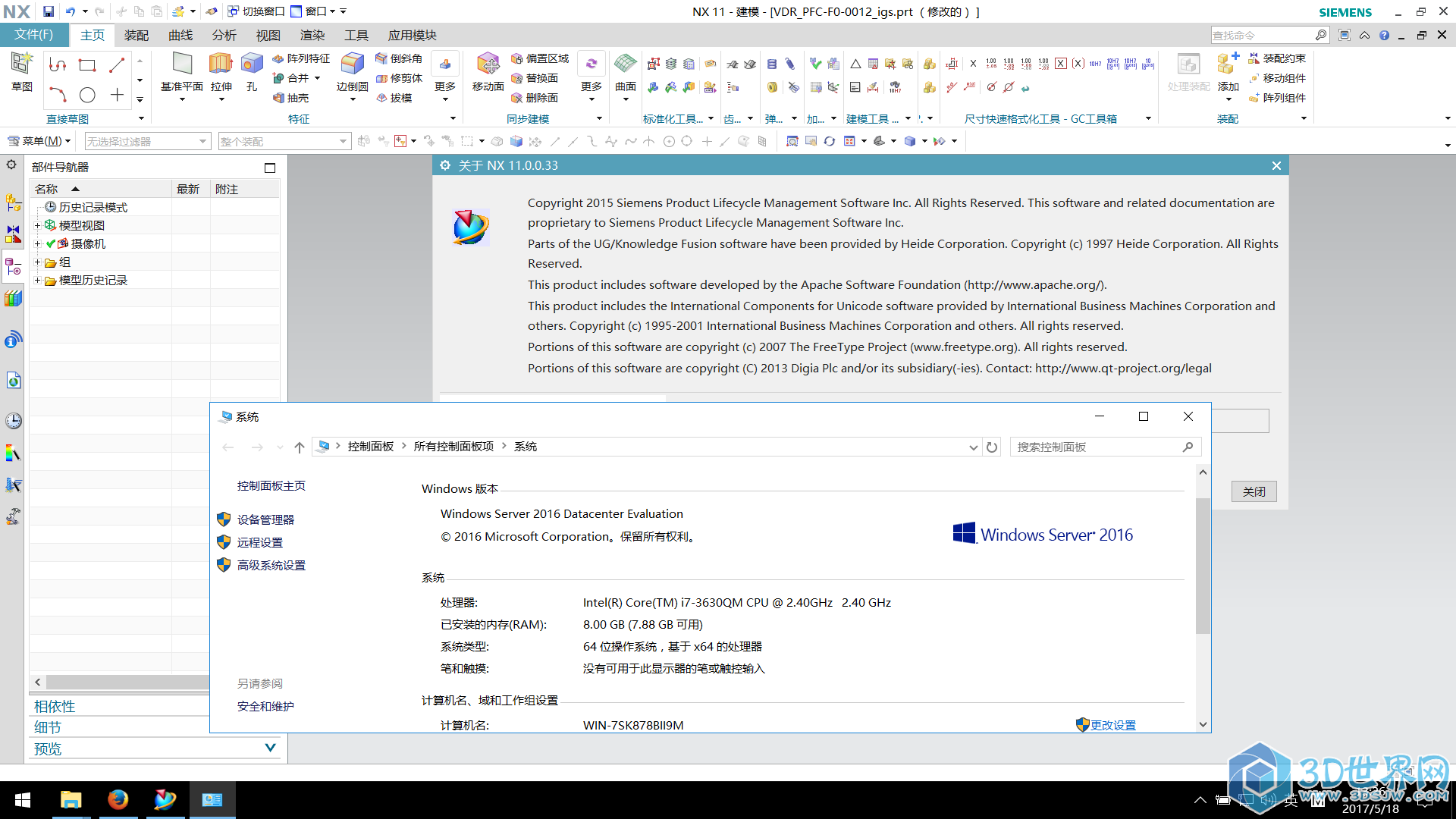The width and height of the screenshot is (1456, 819).
Task: Expand the 模型历史记录 tree node
Action: (37, 280)
